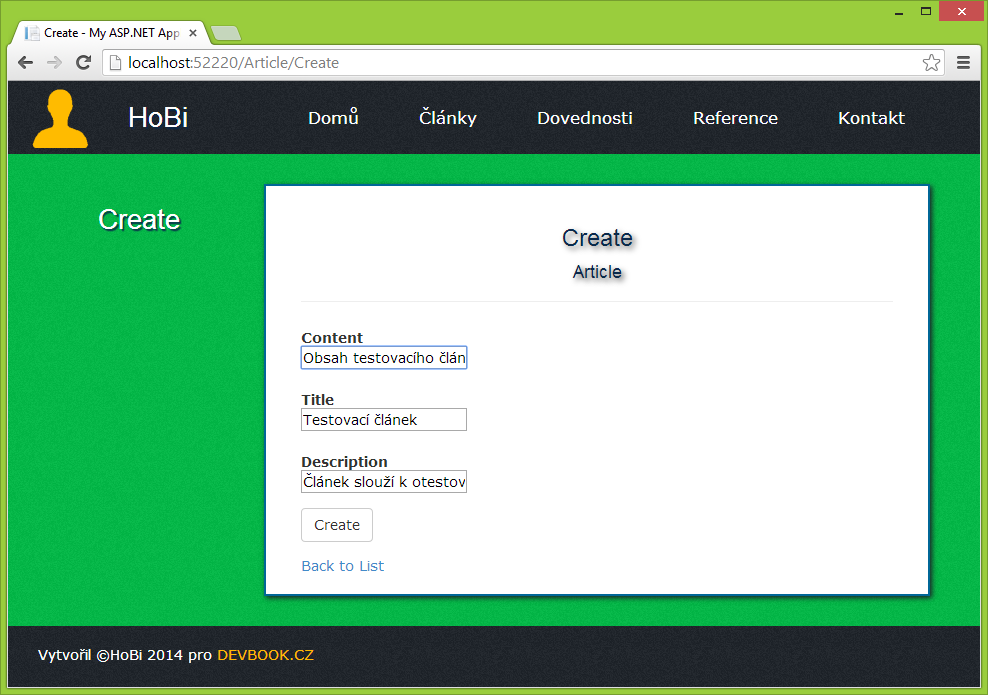Viewport: 988px width, 695px height.
Task: Click the Title field label
Action: pyautogui.click(x=318, y=399)
